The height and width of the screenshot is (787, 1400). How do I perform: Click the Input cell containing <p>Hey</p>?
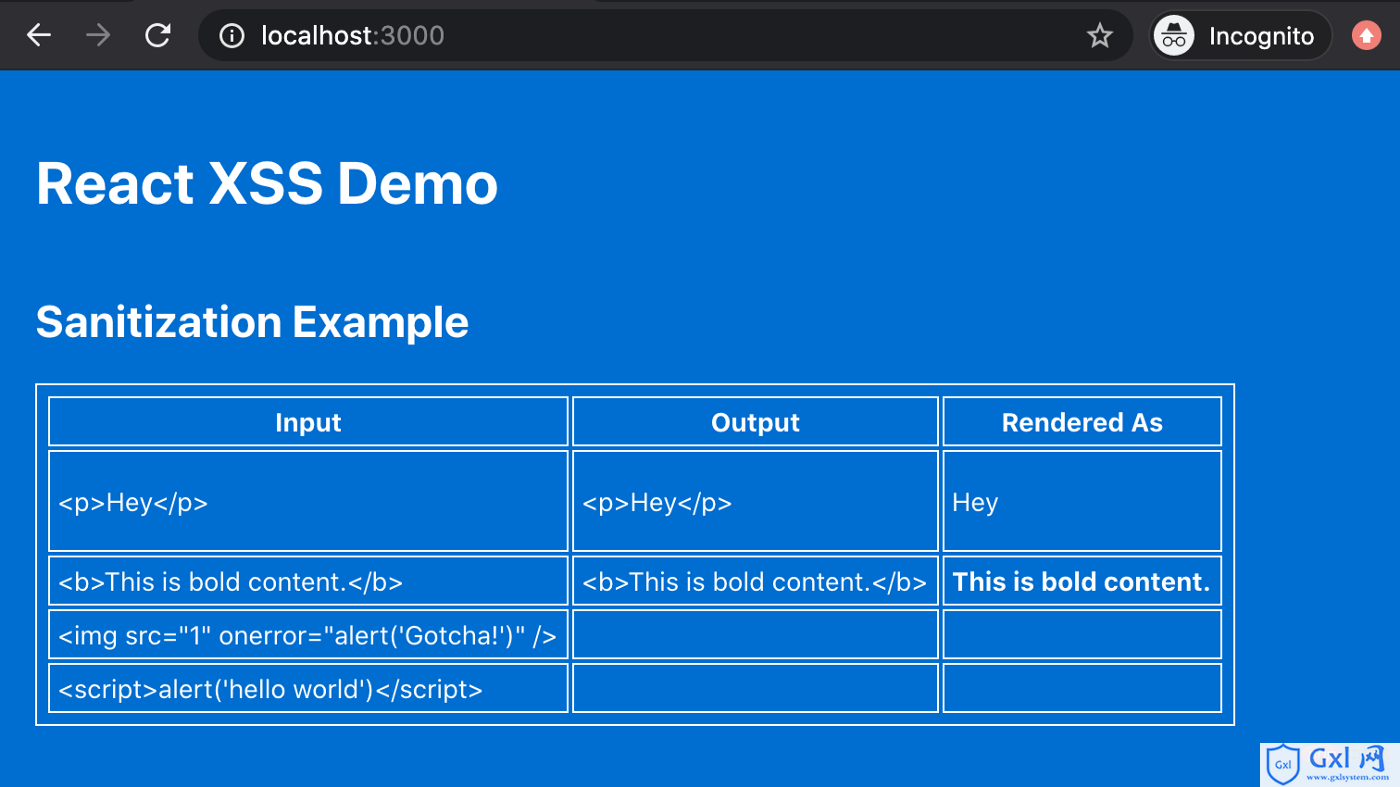(308, 501)
